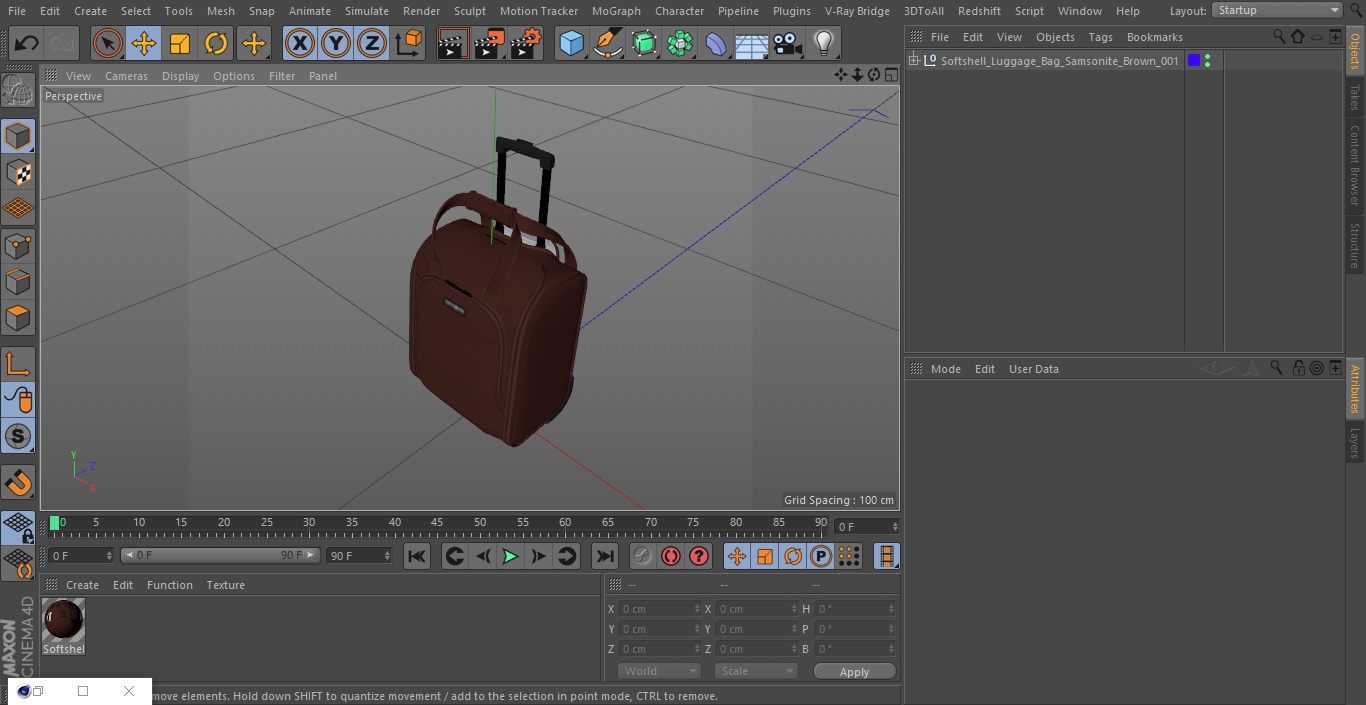Apply coordinate changes
The width and height of the screenshot is (1366, 705).
tap(854, 672)
